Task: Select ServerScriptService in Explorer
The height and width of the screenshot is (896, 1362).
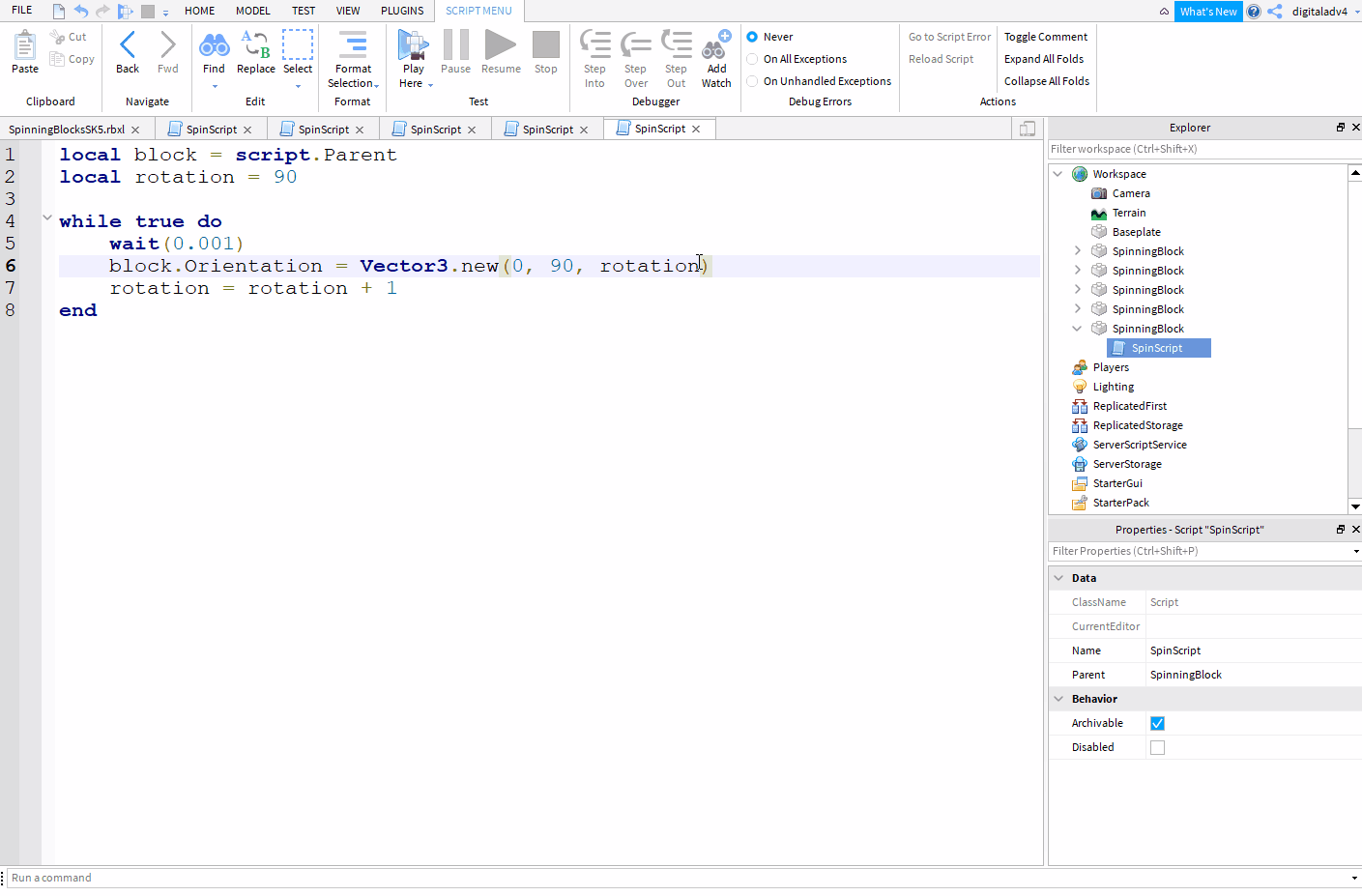Action: 1140,445
